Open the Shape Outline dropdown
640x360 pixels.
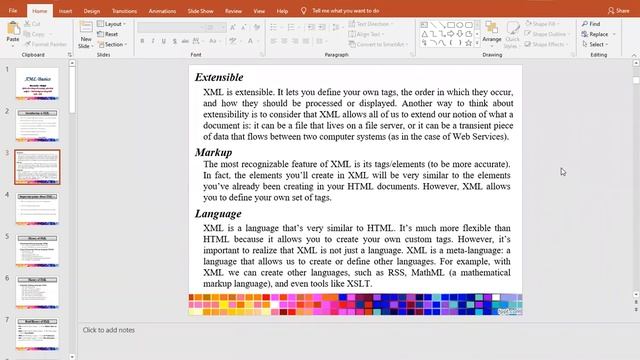[x=547, y=34]
